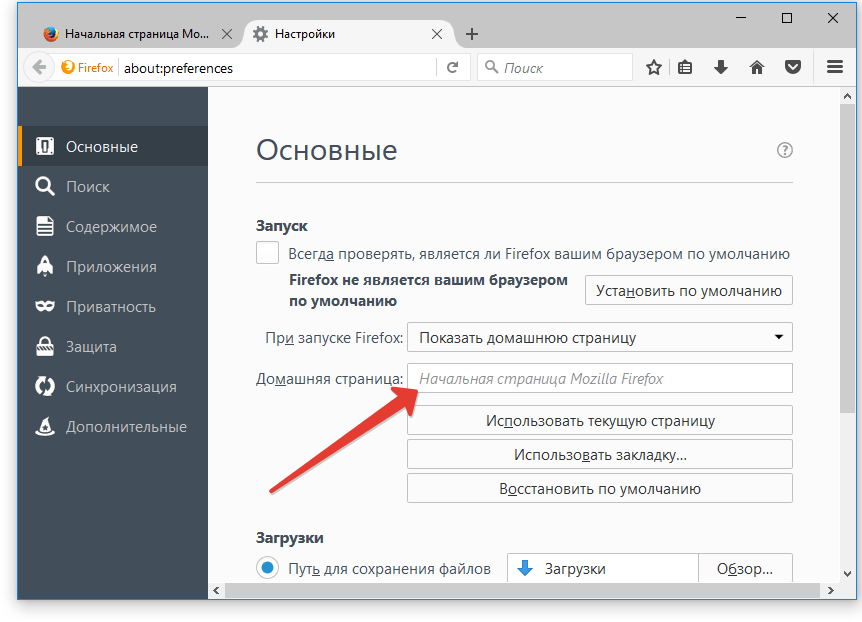Open Дополнительные settings category
The width and height of the screenshot is (862, 622).
click(x=114, y=427)
